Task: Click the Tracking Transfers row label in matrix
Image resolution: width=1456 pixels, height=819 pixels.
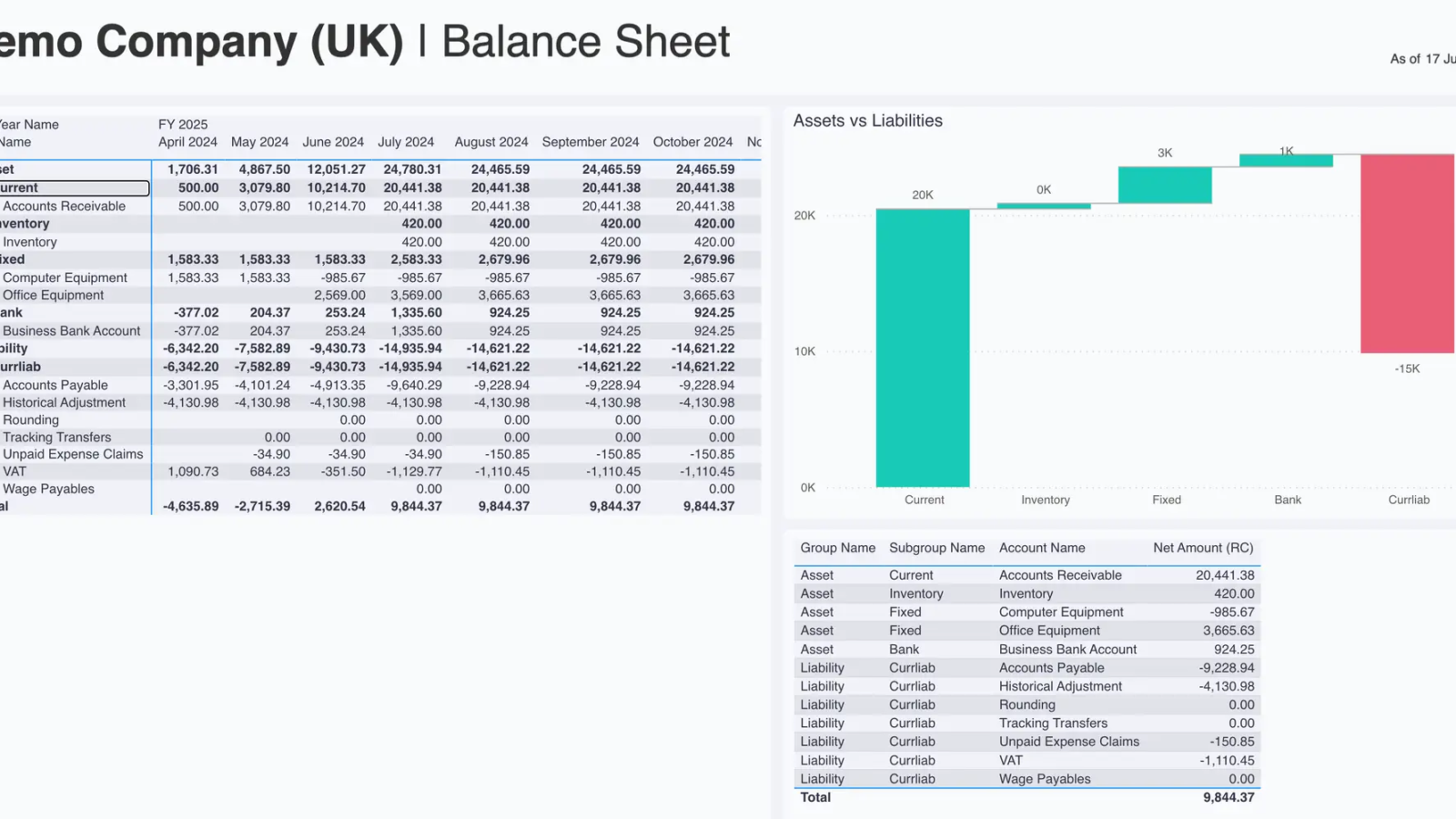Action: coord(56,437)
